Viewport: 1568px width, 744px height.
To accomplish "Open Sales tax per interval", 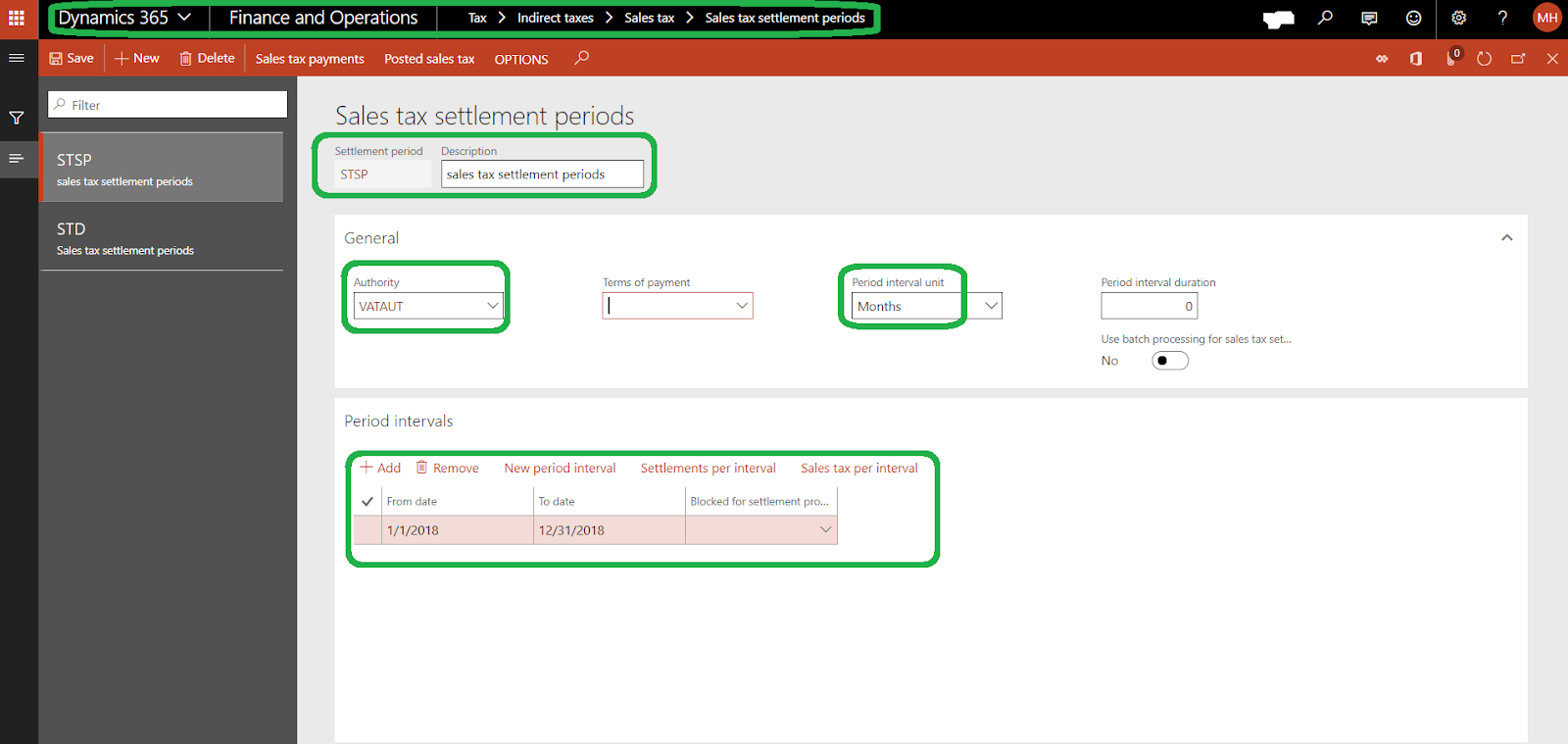I will pyautogui.click(x=859, y=468).
